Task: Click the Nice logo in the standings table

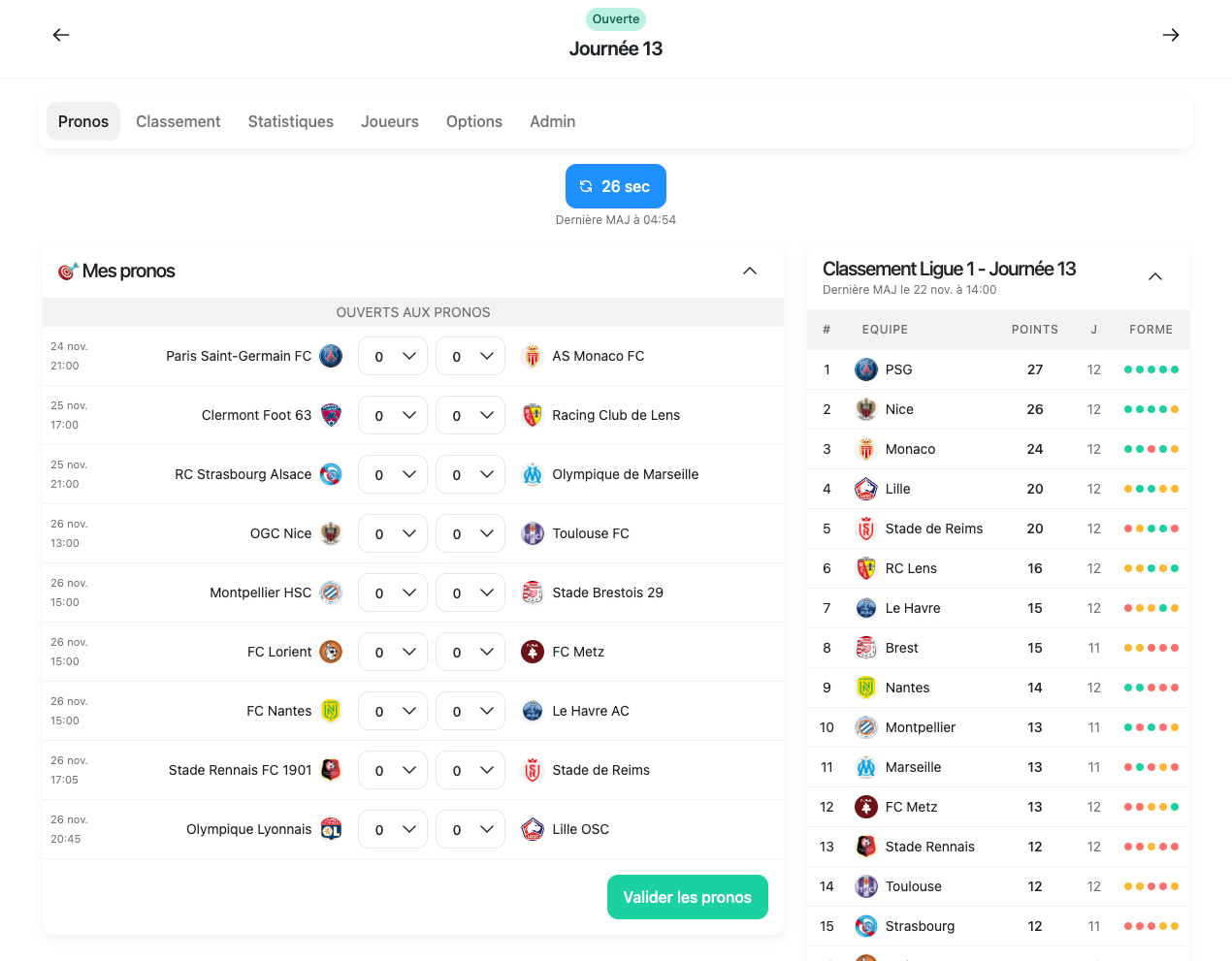Action: point(866,409)
